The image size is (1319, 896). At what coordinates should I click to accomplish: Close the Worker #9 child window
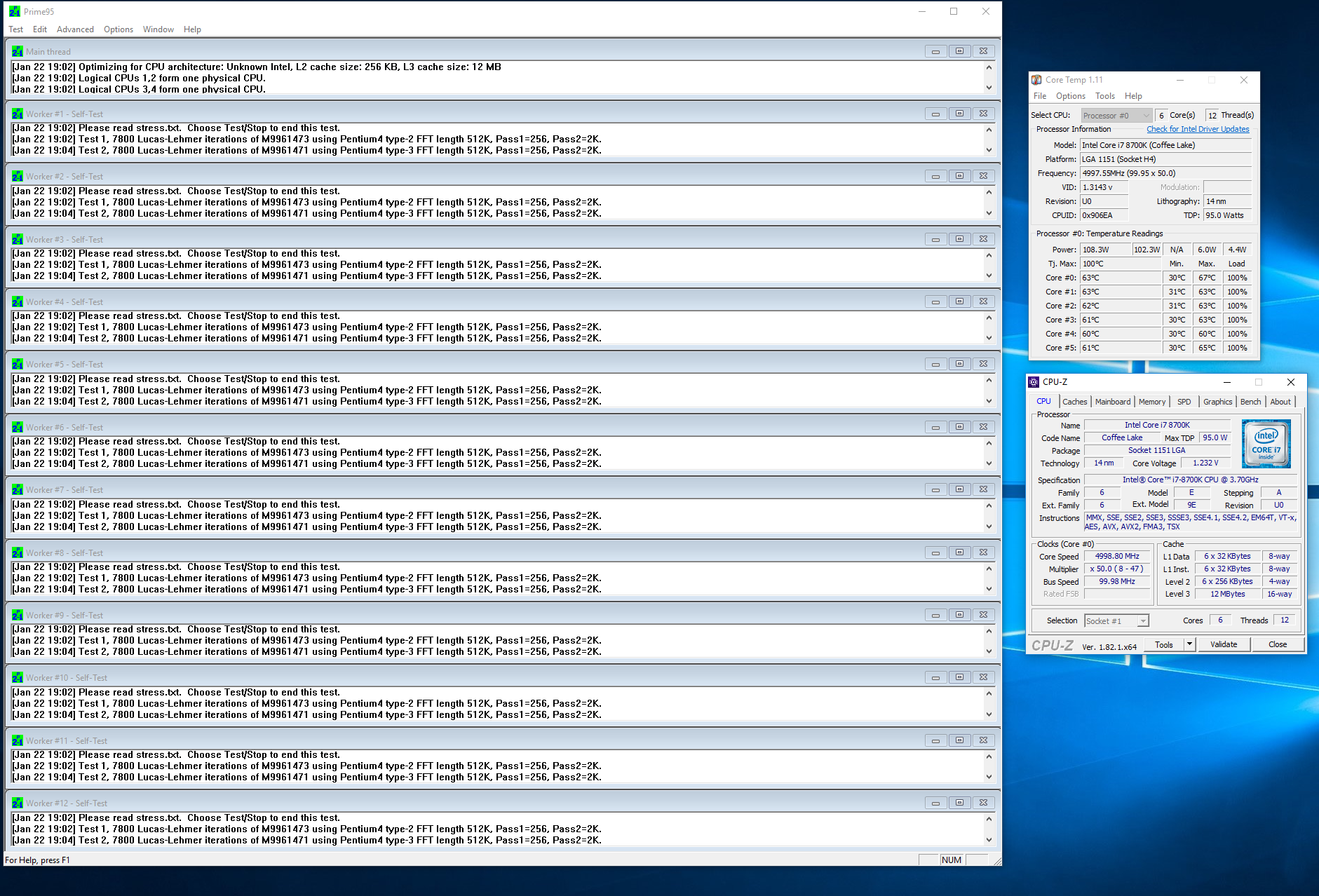pos(983,615)
